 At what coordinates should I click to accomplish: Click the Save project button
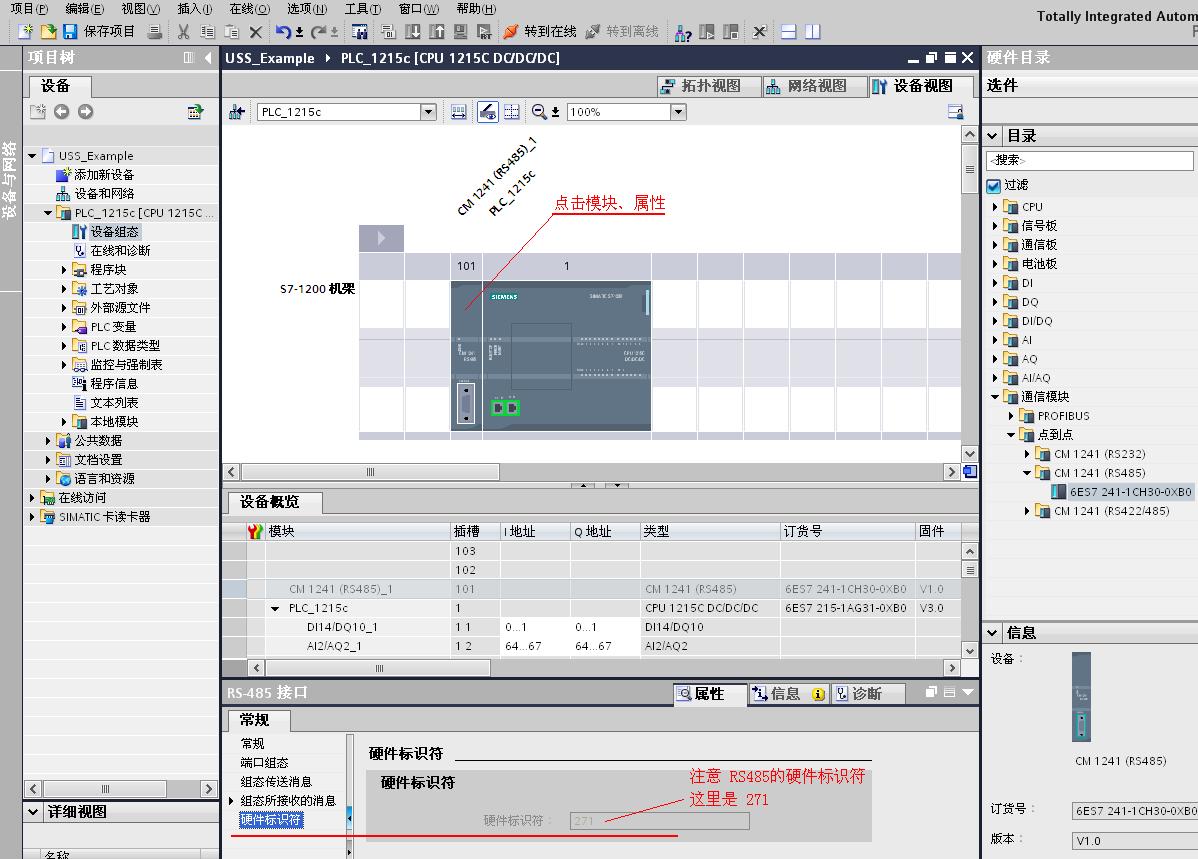coord(99,31)
